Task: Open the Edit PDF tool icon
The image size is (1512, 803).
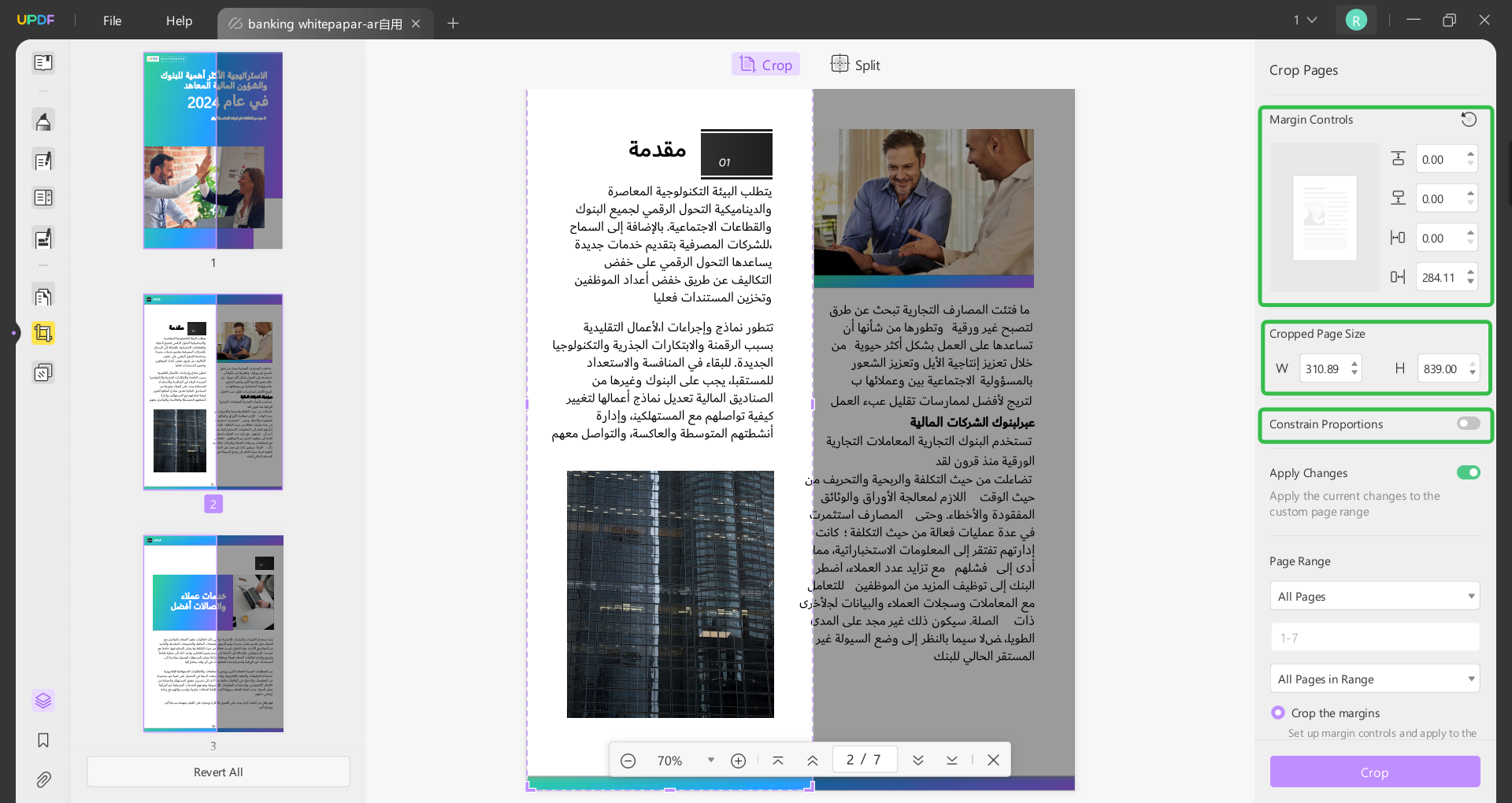Action: tap(43, 161)
